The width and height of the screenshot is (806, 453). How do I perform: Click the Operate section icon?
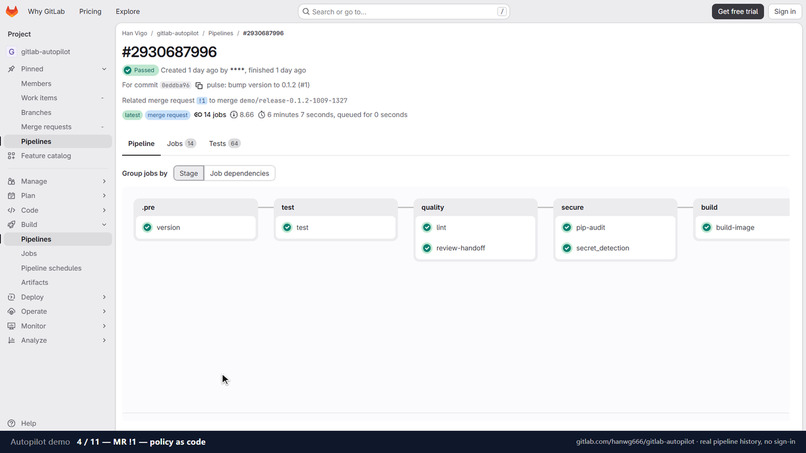(11, 312)
